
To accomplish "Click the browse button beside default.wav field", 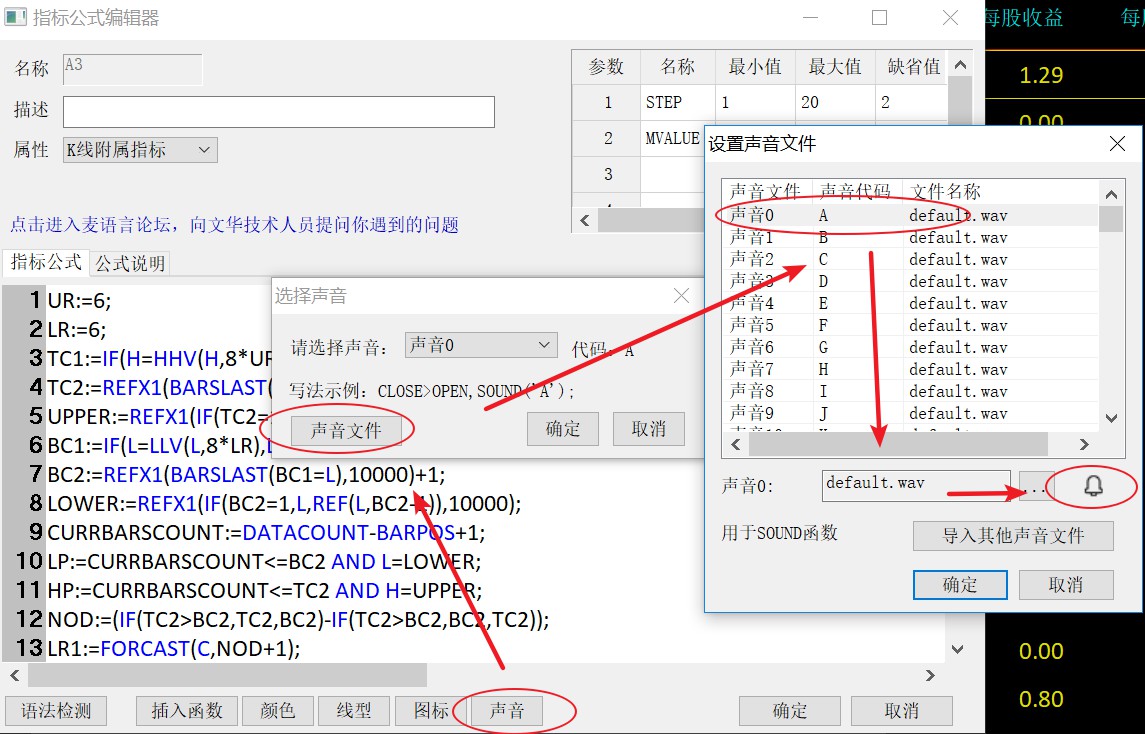I will 1033,487.
